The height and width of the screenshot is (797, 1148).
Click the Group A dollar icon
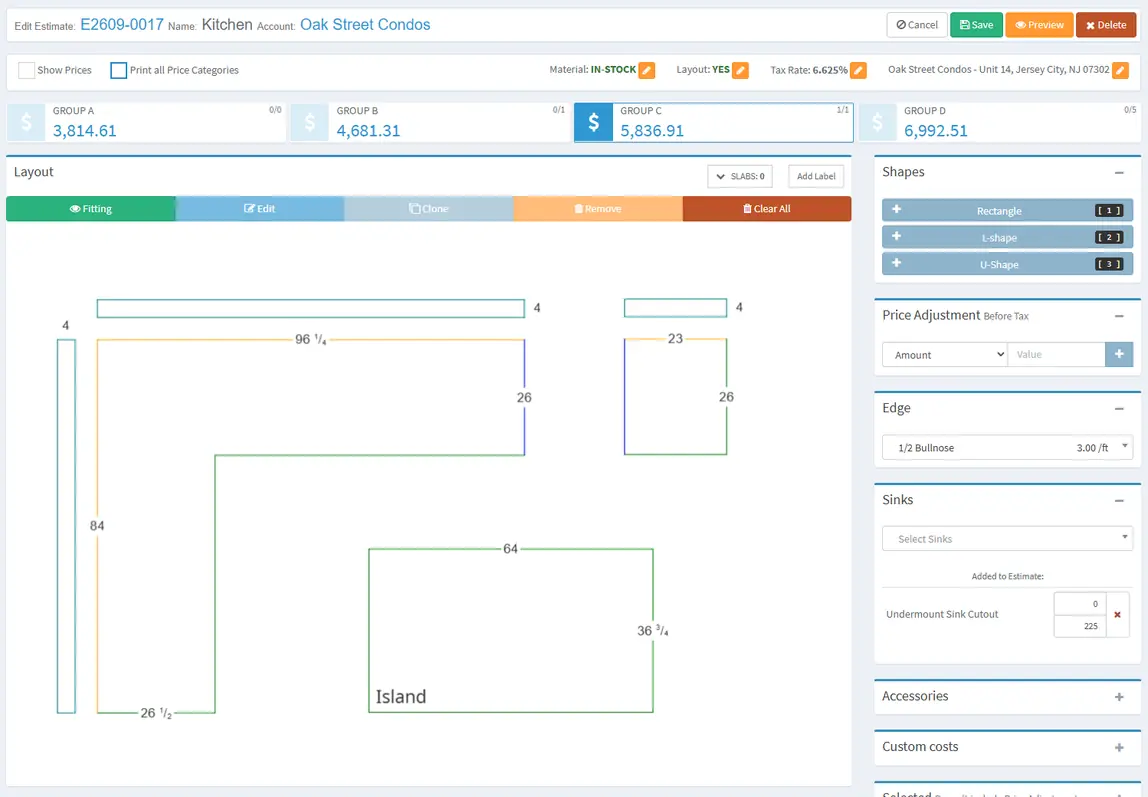click(x=26, y=122)
